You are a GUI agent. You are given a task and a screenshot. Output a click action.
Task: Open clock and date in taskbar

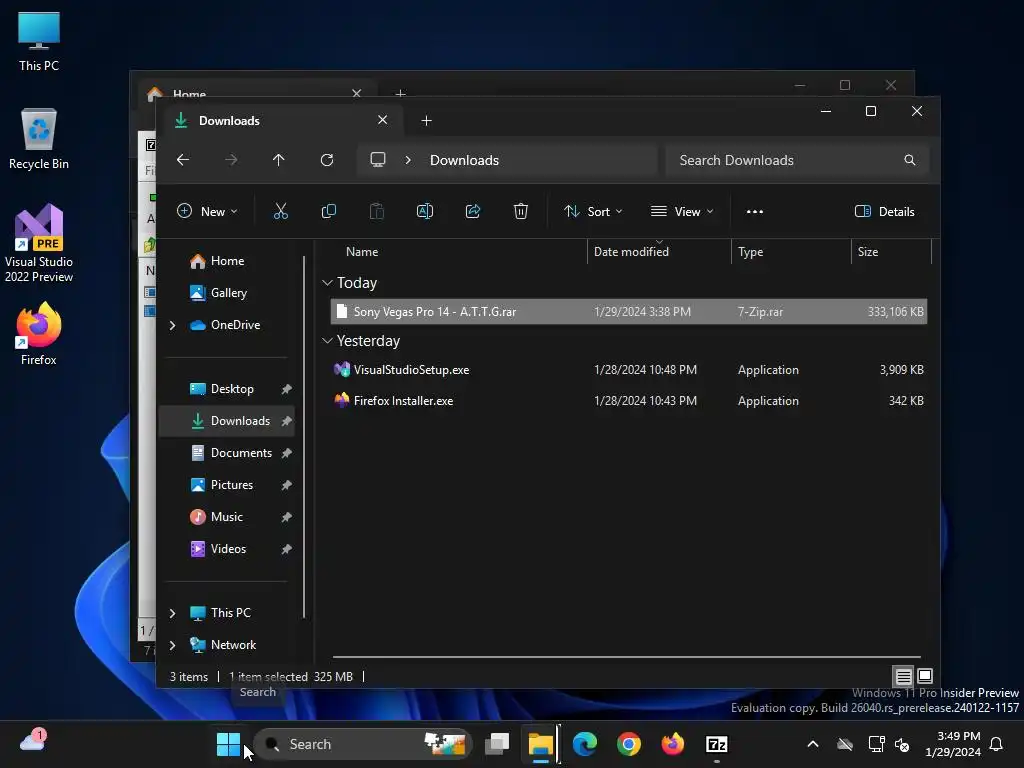953,744
